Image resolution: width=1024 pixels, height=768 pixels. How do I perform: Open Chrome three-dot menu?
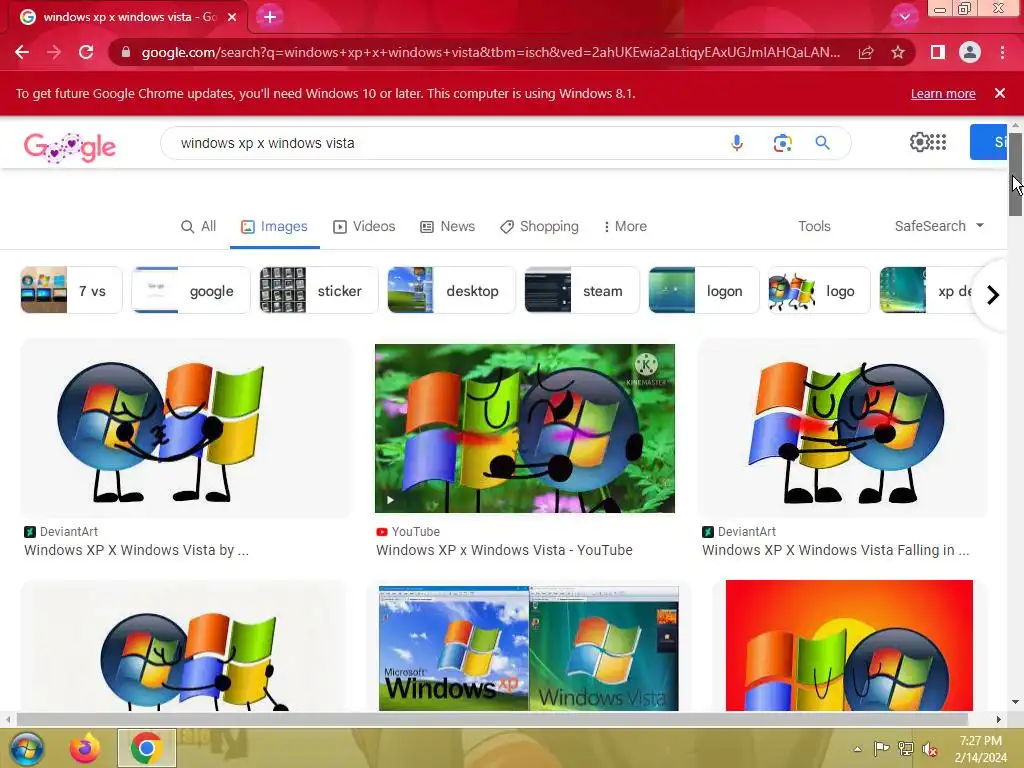(x=1002, y=52)
